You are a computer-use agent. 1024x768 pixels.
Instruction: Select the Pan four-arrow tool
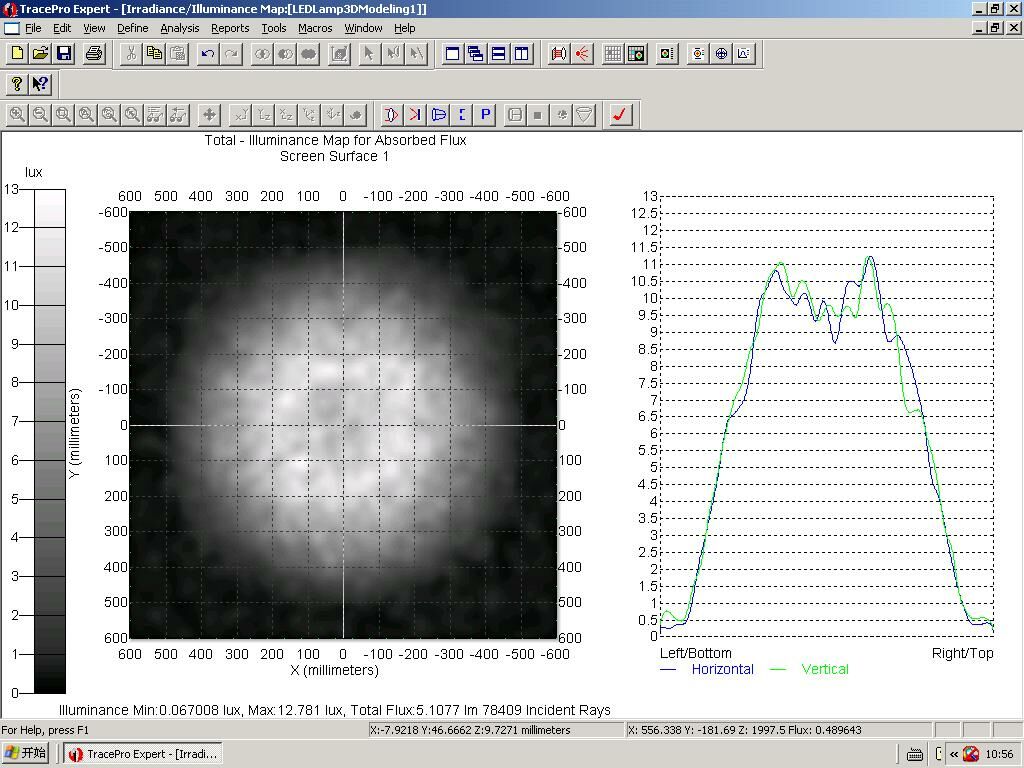coord(209,115)
